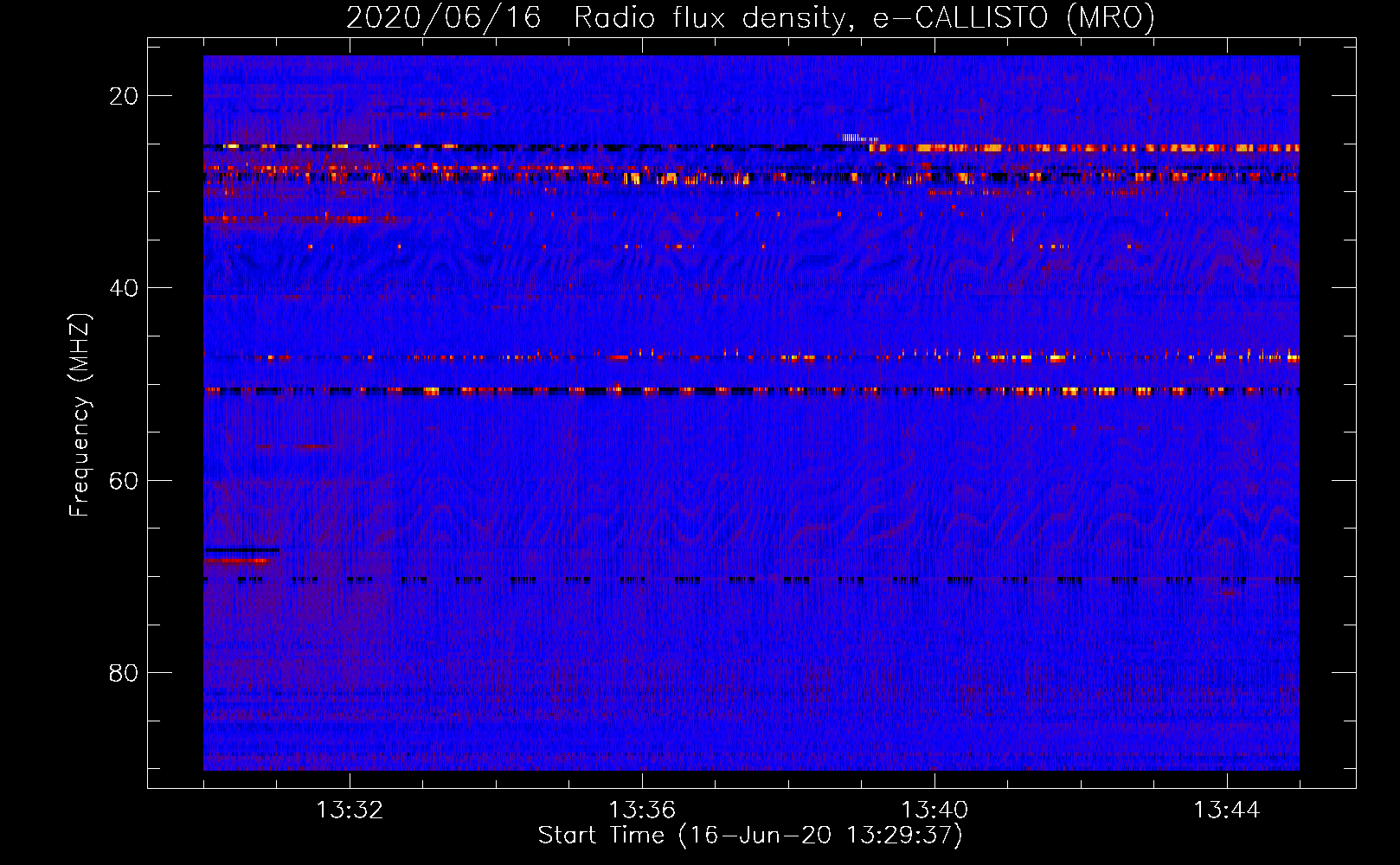1400x865 pixels.
Task: Click the 60 MHz frequency tick label
Action: point(124,481)
